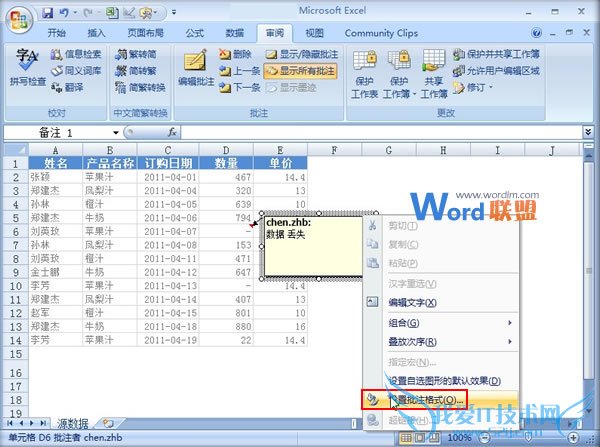Click the cell 金士鹏

click(55, 272)
